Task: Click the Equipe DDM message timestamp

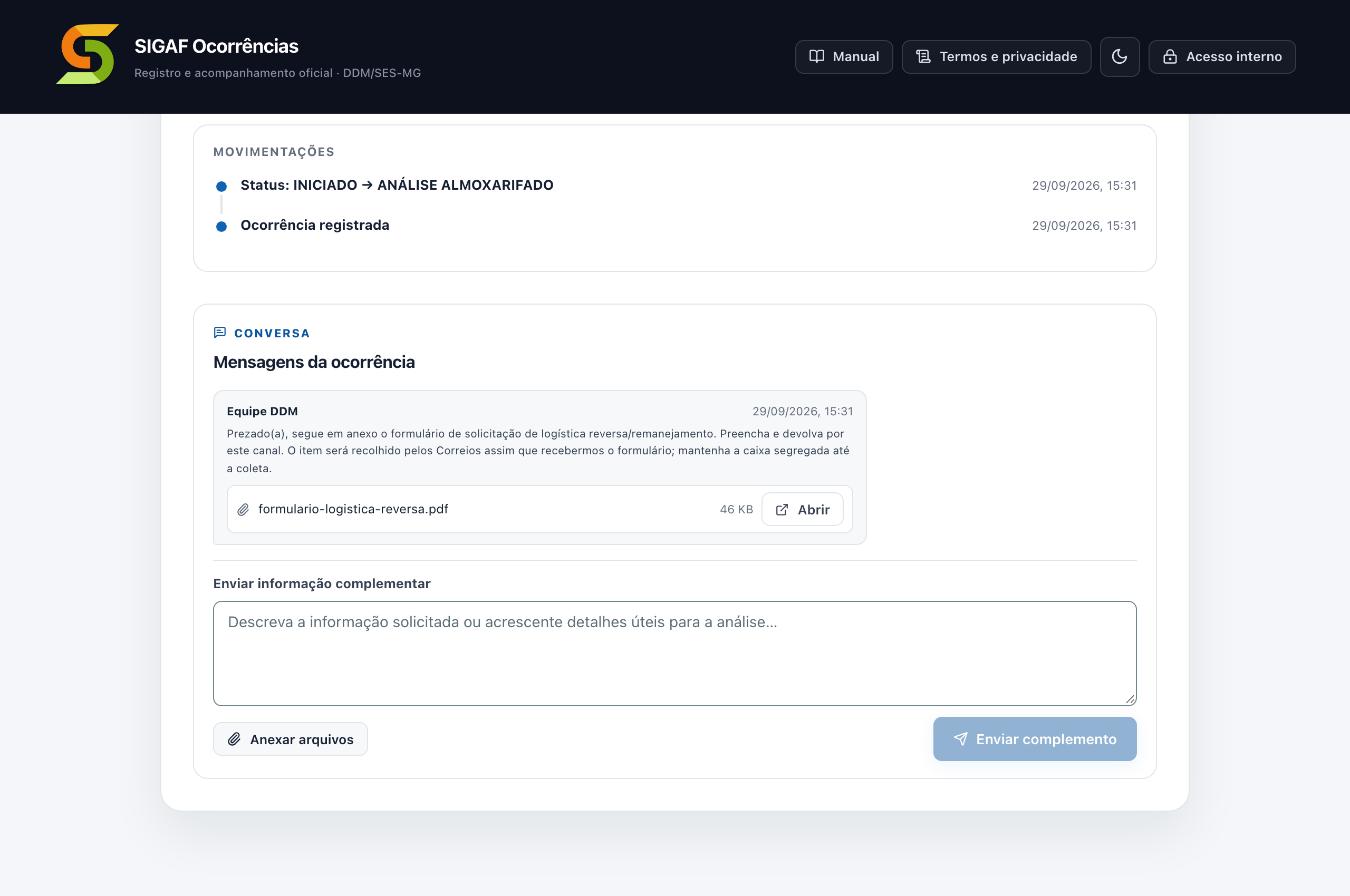Action: point(802,411)
